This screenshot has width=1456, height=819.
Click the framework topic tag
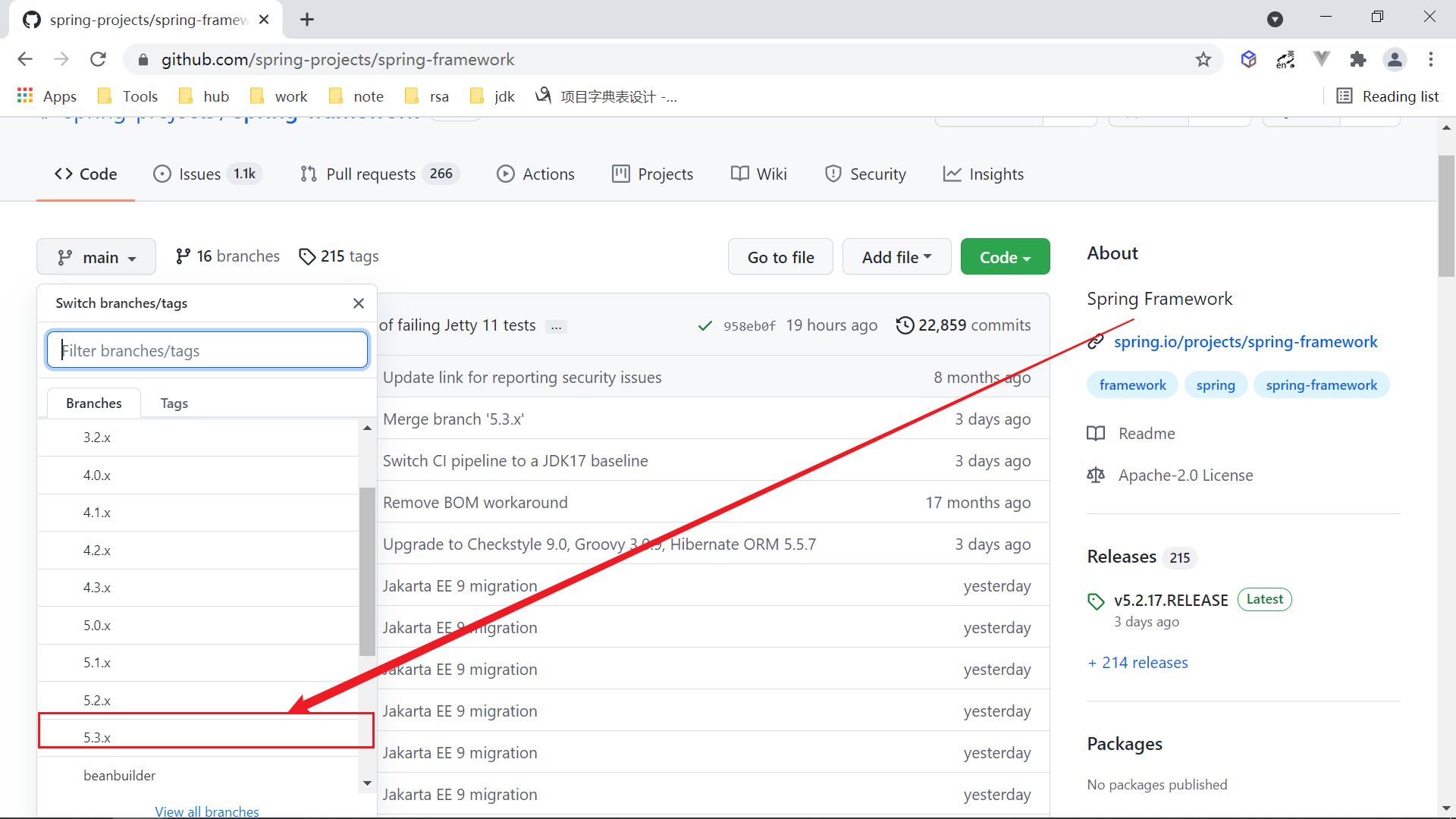pos(1132,385)
